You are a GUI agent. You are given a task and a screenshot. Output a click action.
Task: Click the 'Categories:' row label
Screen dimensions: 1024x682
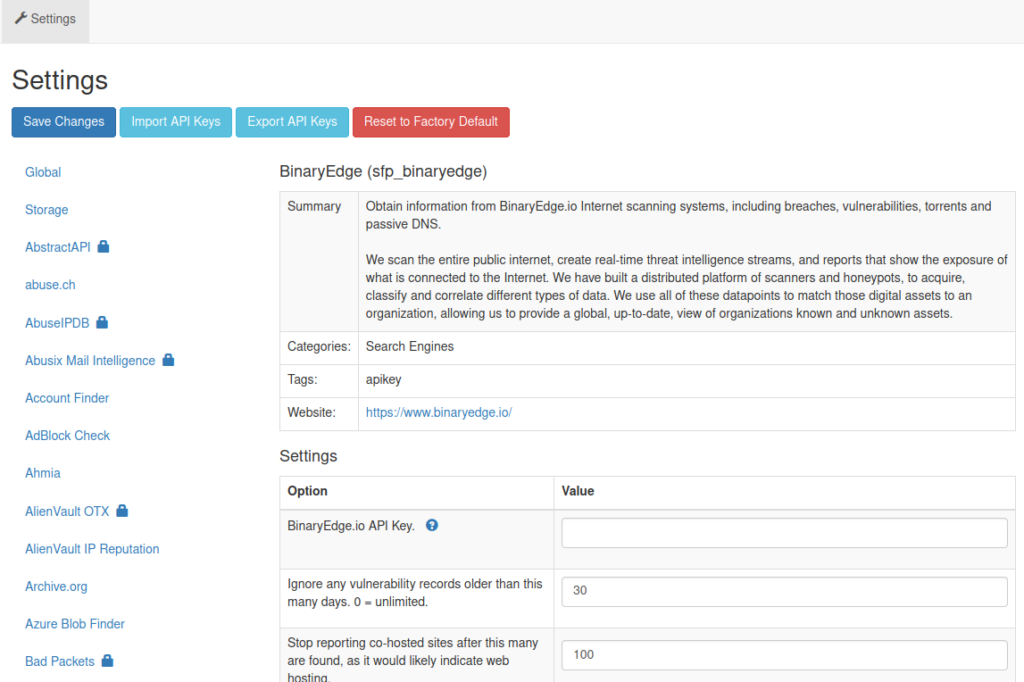click(x=319, y=346)
